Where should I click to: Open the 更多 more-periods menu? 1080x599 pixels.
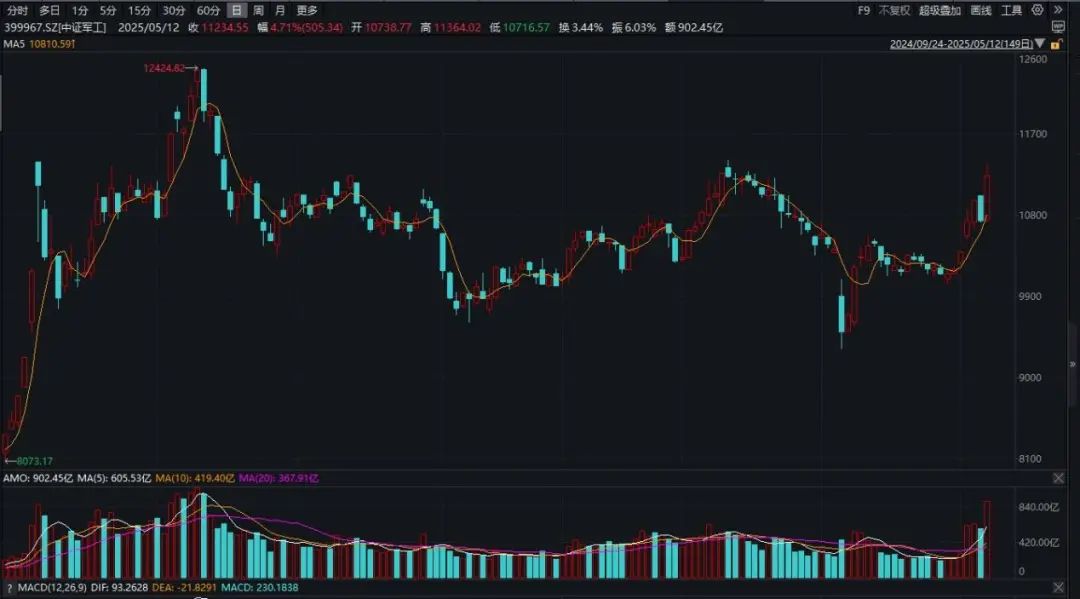307,10
